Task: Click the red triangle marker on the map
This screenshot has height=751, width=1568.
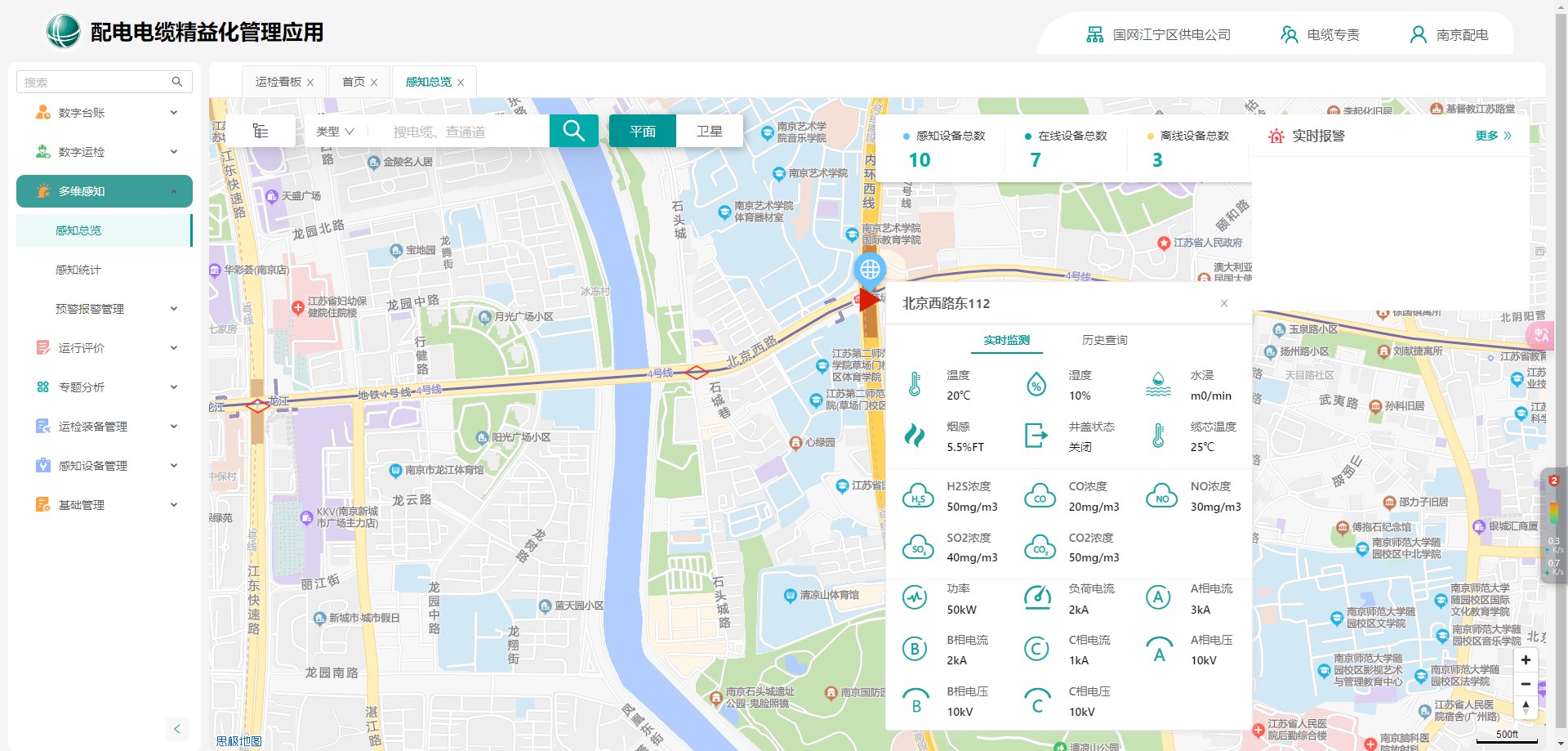Action: 870,299
